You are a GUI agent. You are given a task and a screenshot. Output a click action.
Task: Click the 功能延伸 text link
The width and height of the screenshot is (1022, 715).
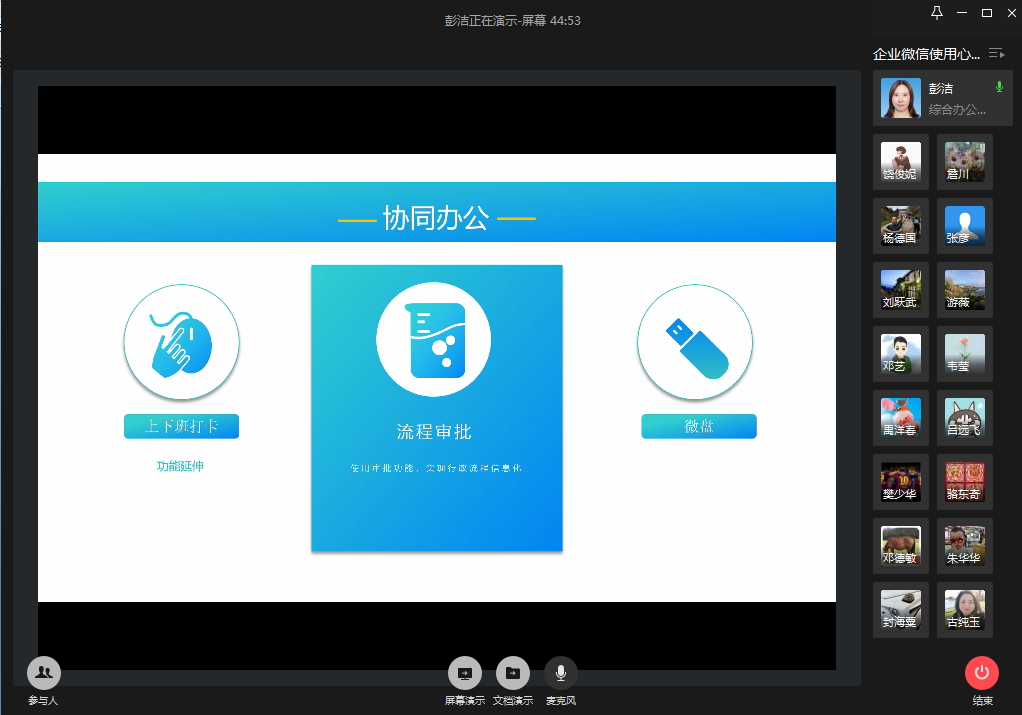click(180, 466)
